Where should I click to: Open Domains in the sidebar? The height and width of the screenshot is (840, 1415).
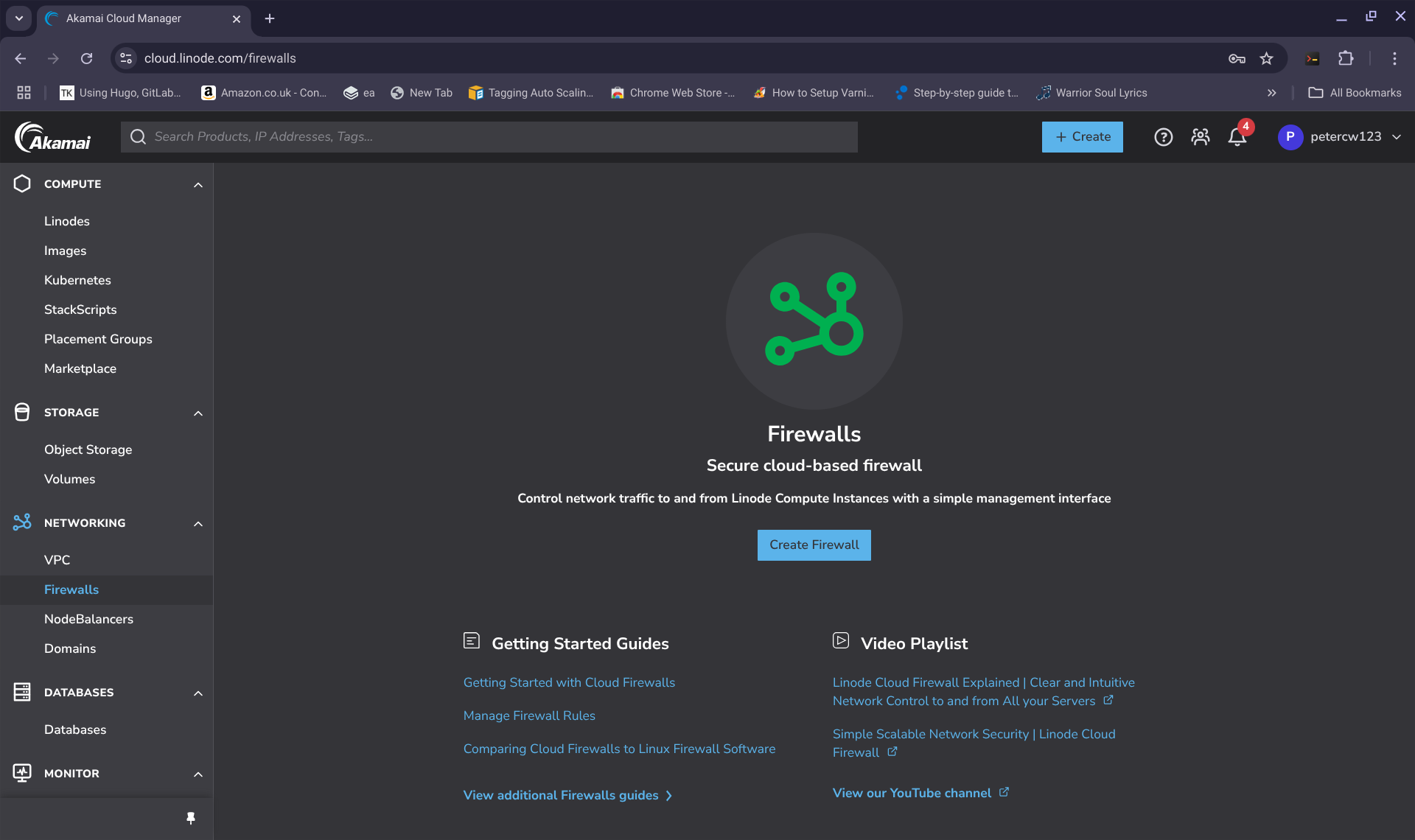tap(70, 648)
